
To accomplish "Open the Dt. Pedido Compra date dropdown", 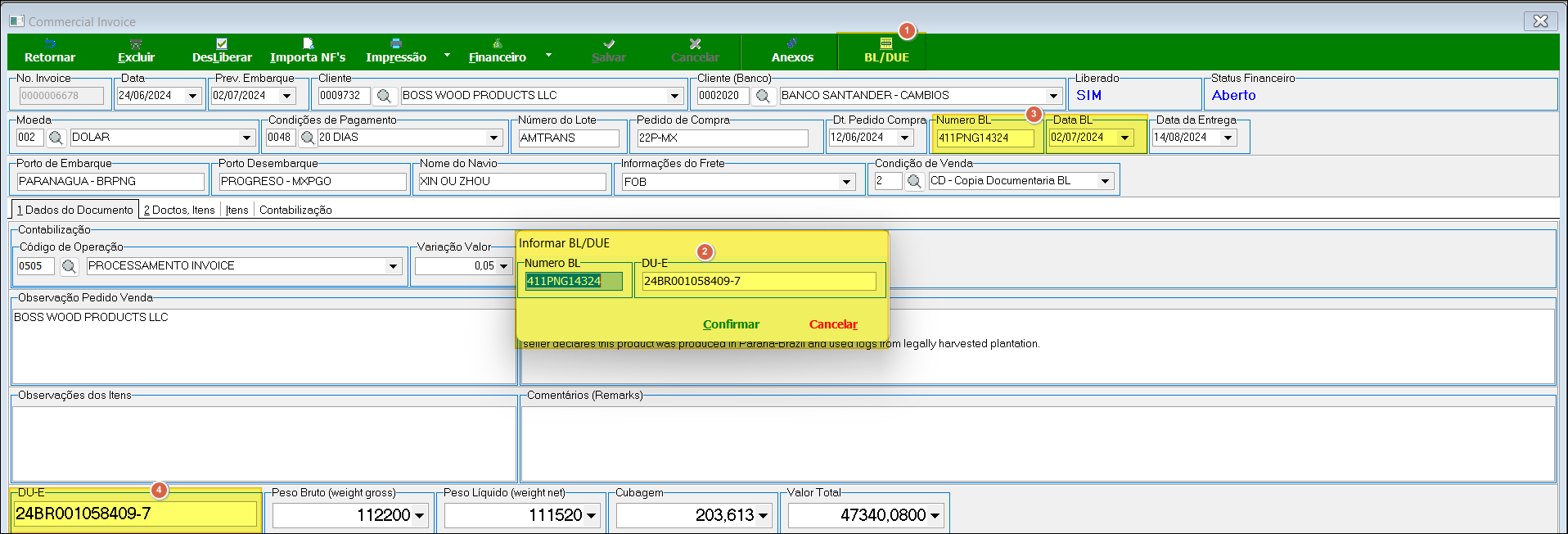I will (x=905, y=138).
